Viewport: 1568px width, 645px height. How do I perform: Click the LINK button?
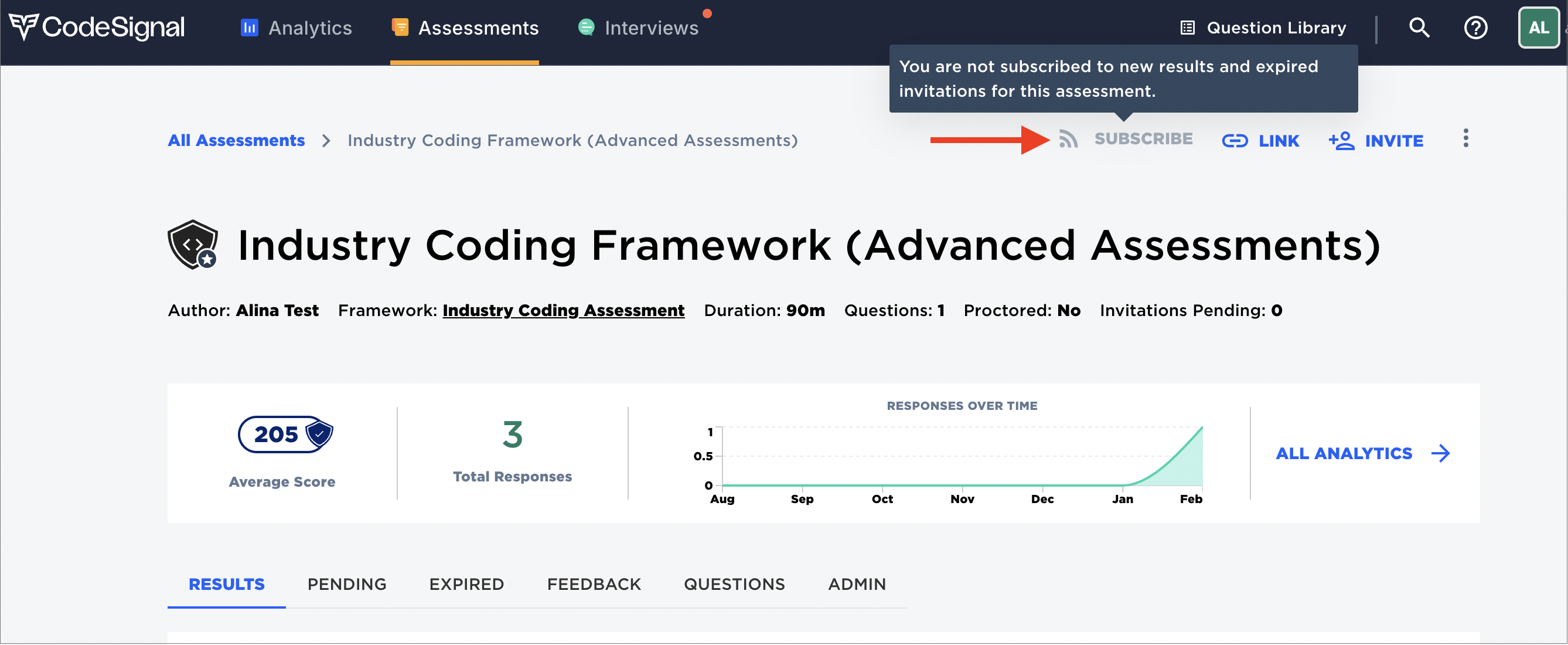[x=1260, y=141]
